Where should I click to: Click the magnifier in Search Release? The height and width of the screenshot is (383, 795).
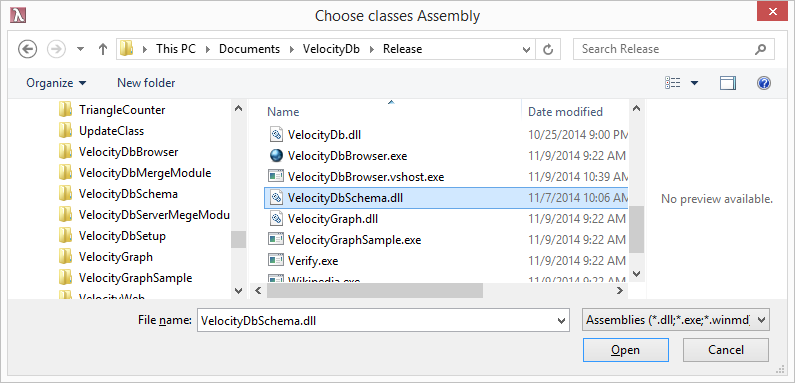(x=760, y=49)
